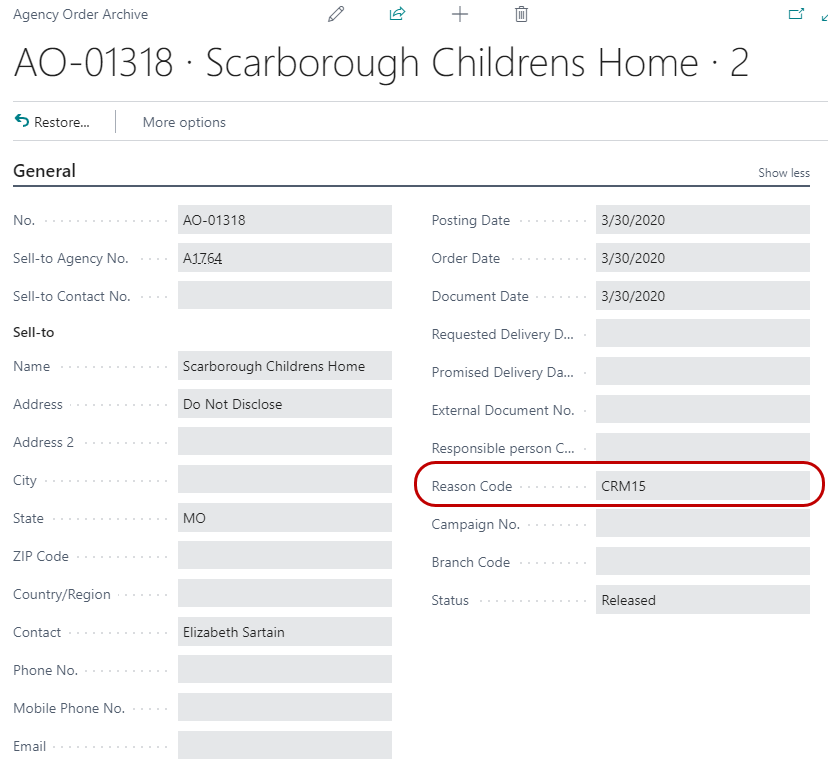Select the Status field showing Released

click(x=702, y=600)
